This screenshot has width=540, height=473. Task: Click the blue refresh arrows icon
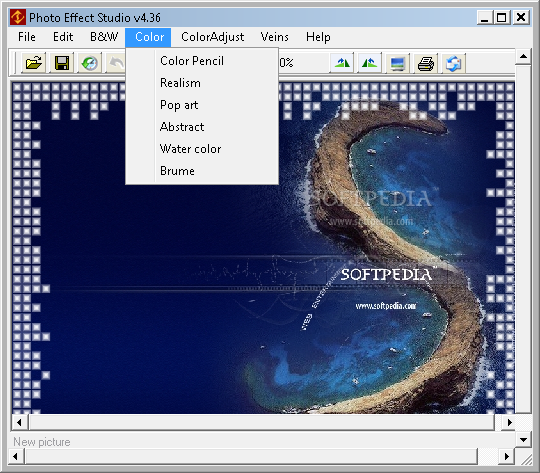[454, 63]
